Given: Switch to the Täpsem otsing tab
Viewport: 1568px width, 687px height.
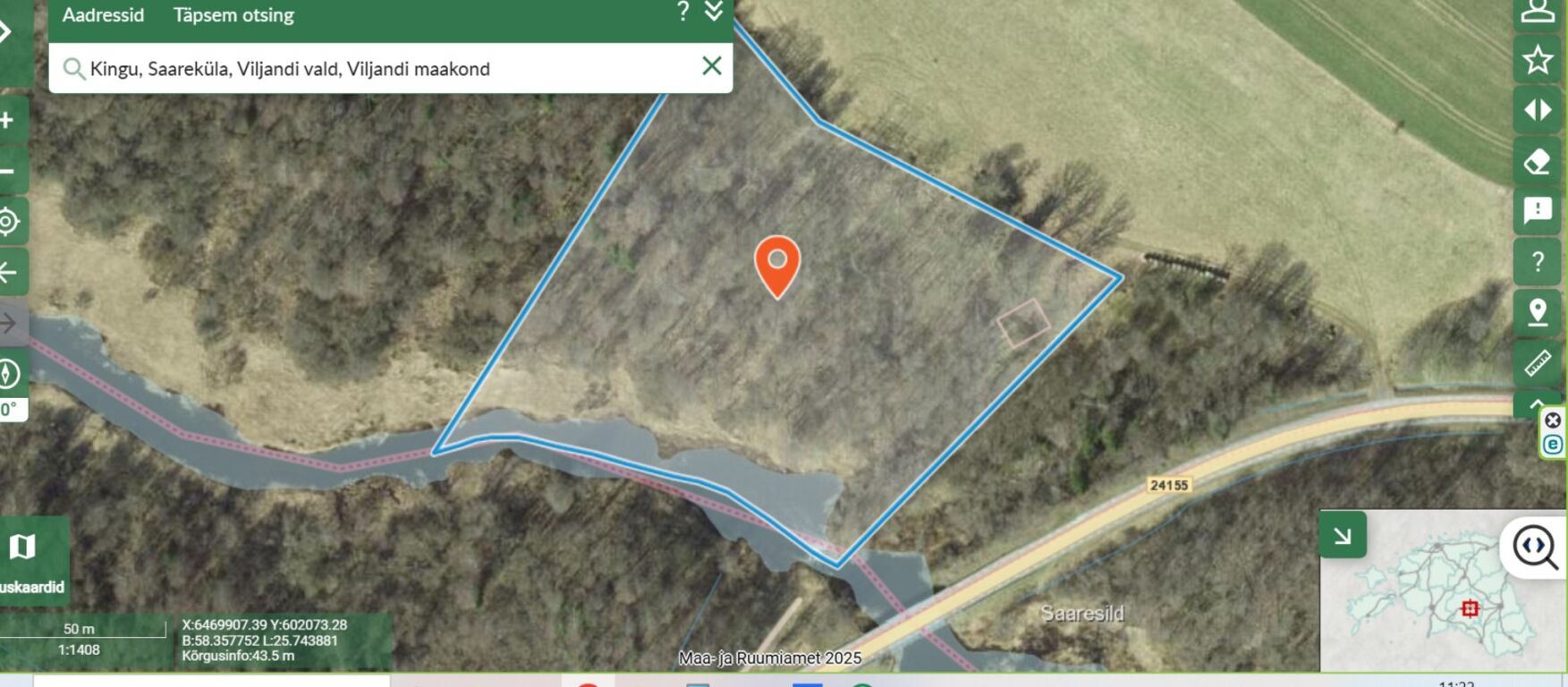Looking at the screenshot, I should (x=233, y=15).
